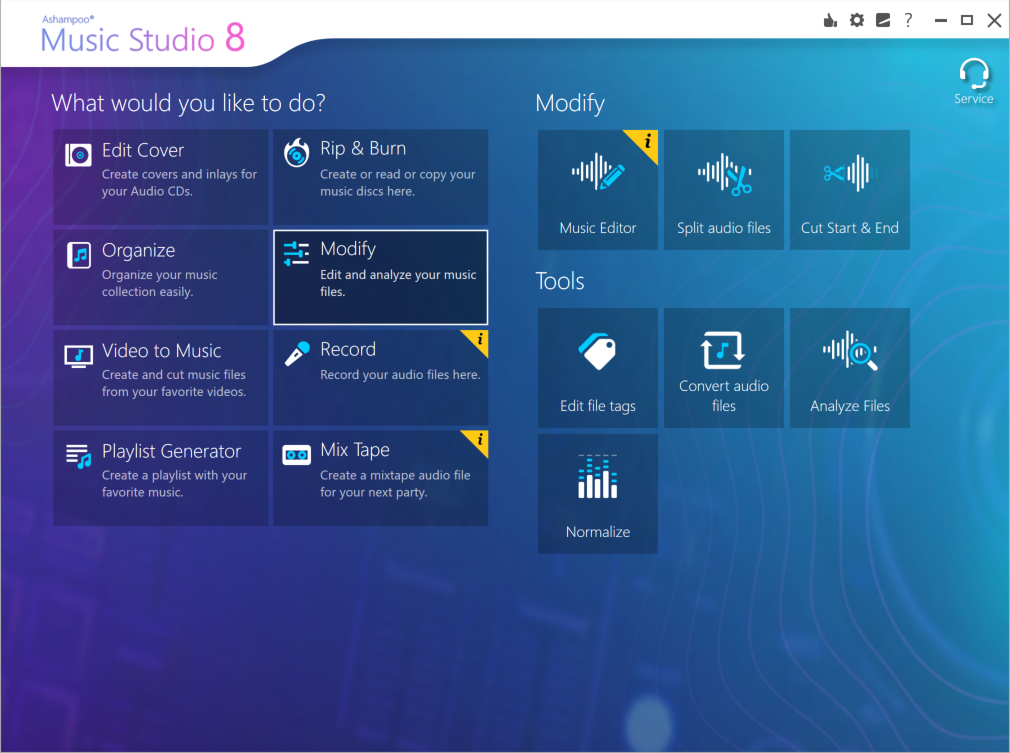This screenshot has height=753, width=1010.
Task: Open the Music Editor tool
Action: pos(597,190)
